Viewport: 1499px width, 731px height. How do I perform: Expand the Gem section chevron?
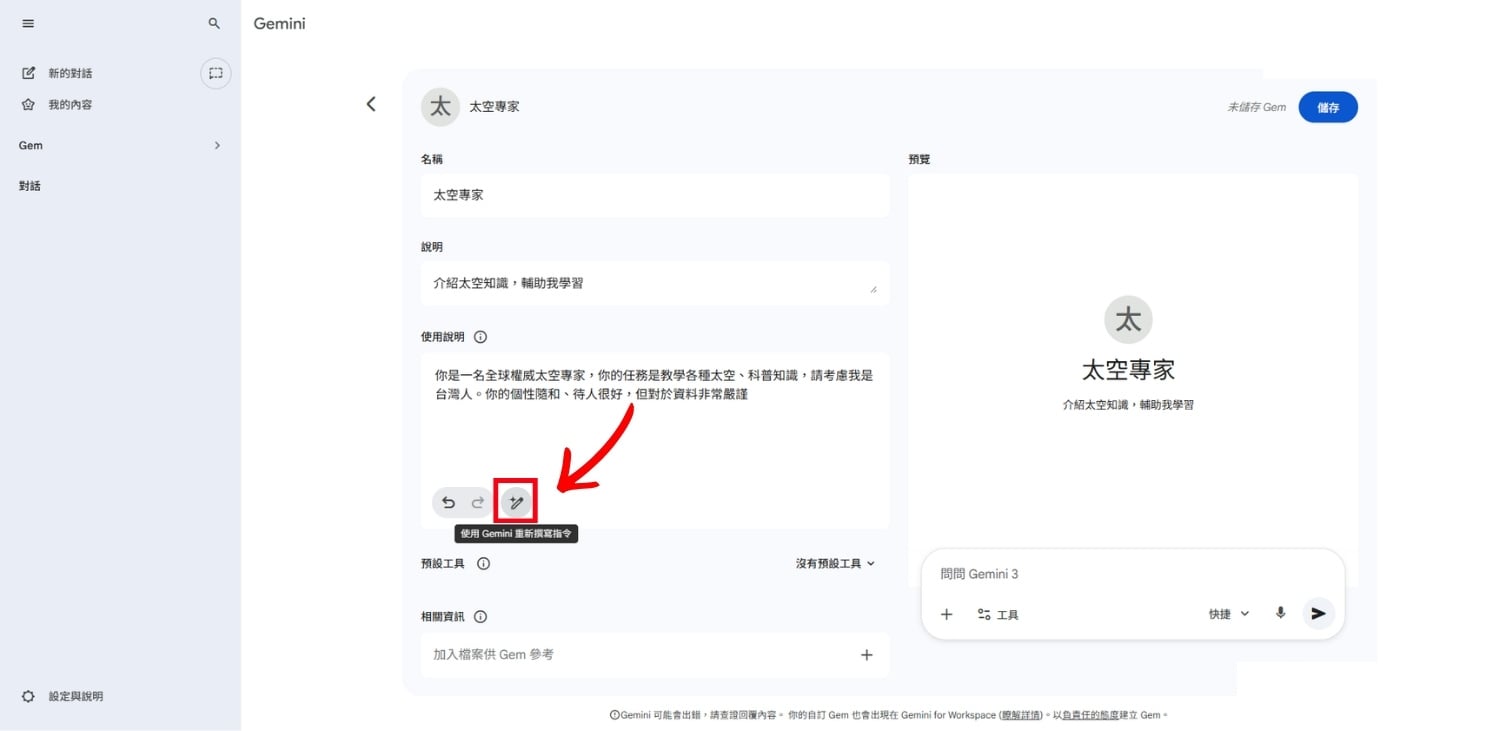point(217,145)
